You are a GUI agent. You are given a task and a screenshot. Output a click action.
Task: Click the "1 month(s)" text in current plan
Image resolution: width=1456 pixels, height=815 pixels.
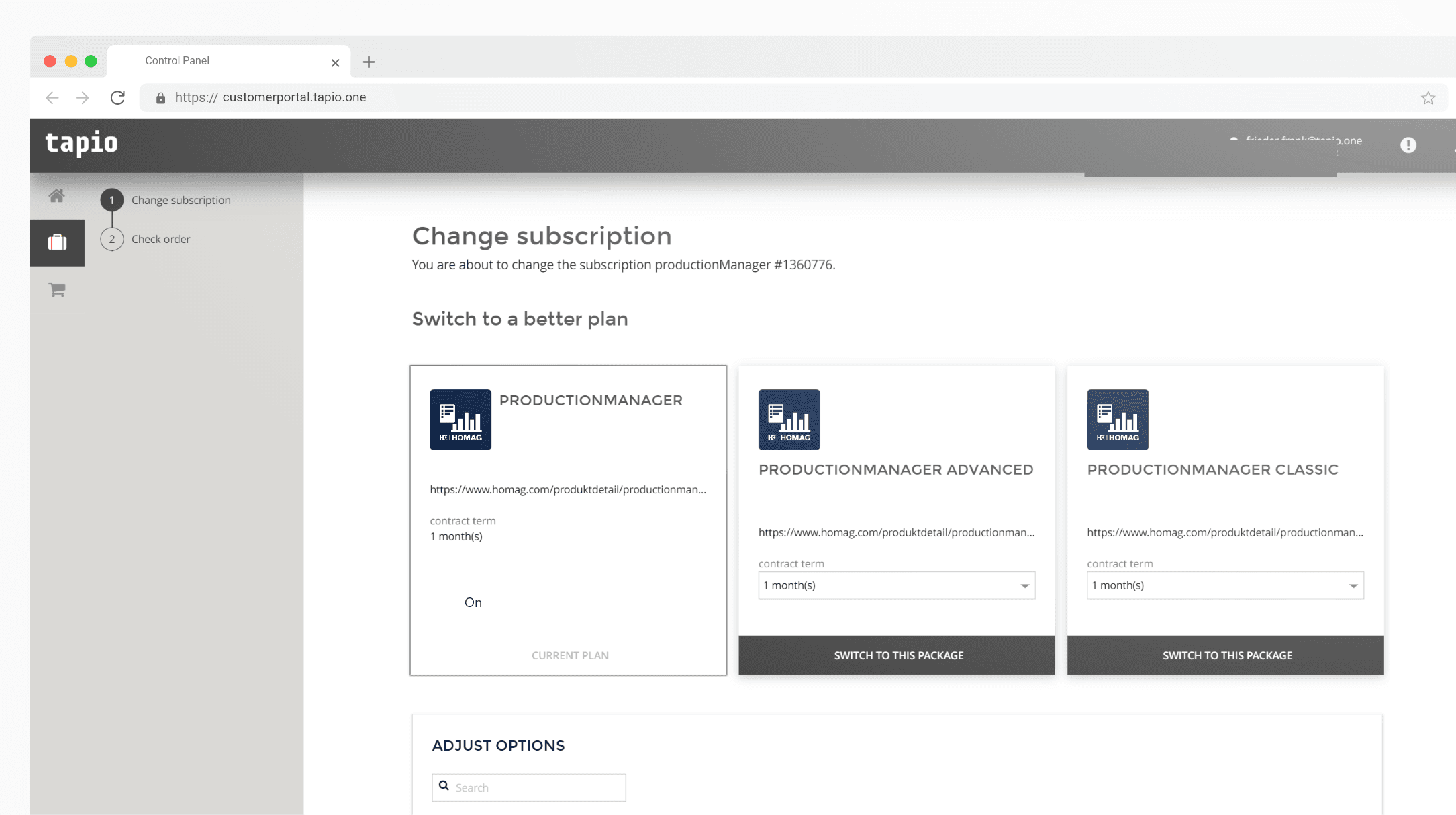coord(456,536)
